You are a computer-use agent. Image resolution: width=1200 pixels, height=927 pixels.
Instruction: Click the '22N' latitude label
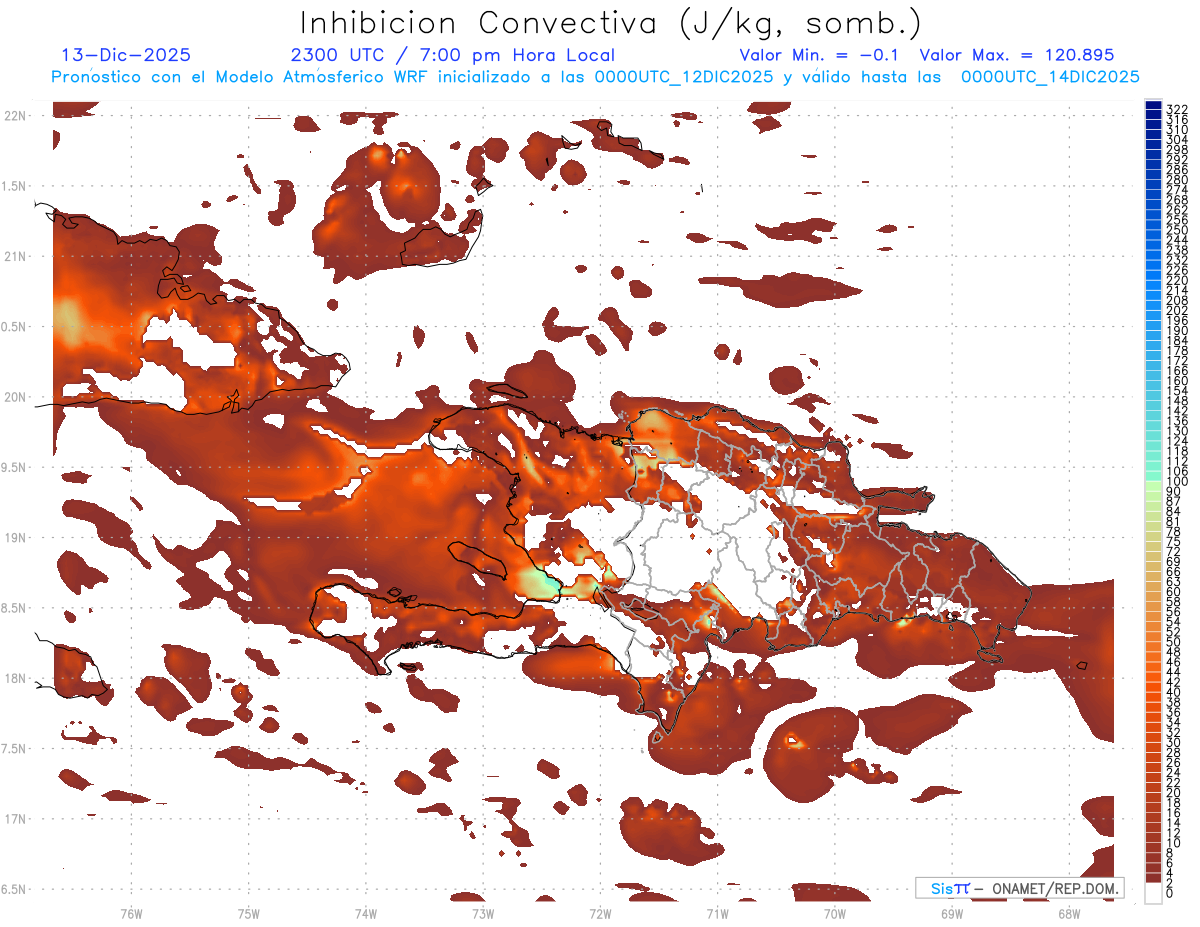14,116
